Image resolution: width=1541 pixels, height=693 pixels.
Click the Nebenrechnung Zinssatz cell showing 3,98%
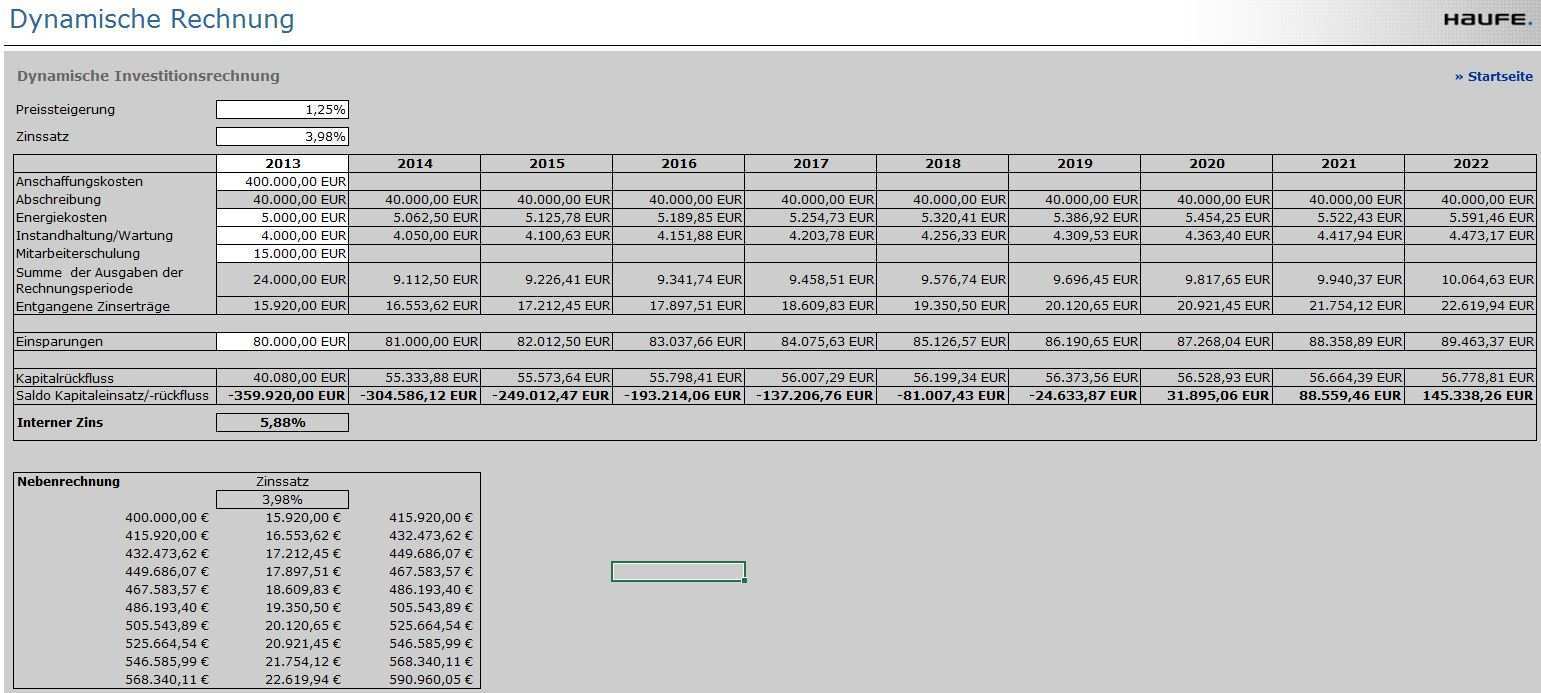point(282,500)
